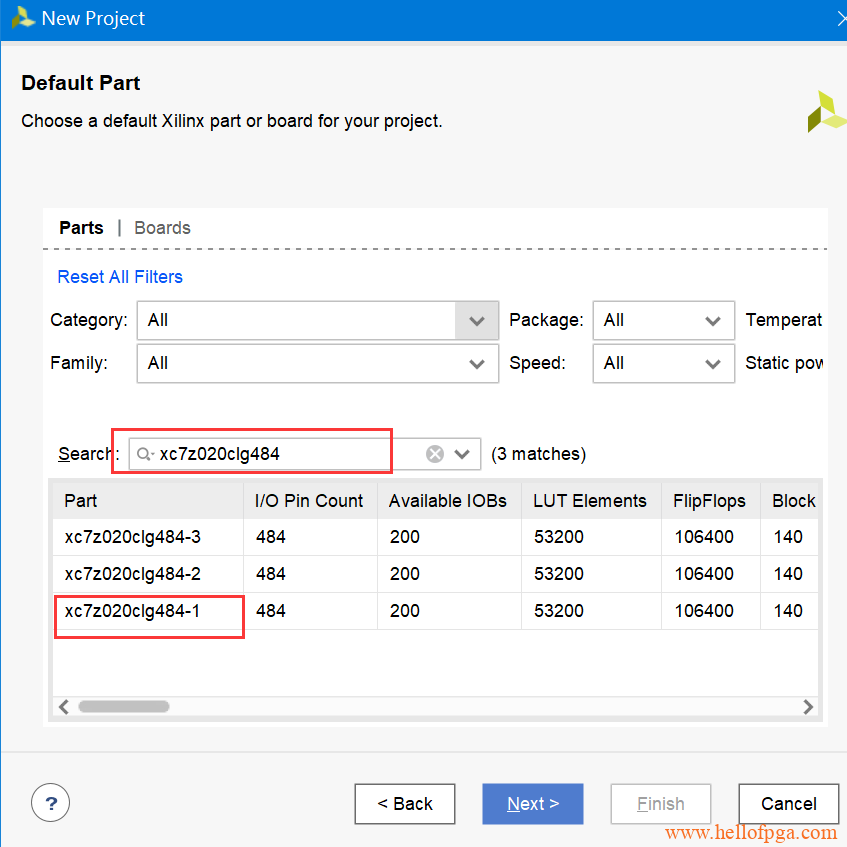Viewport: 847px width, 847px height.
Task: Open the Family dropdown
Action: (x=318, y=364)
